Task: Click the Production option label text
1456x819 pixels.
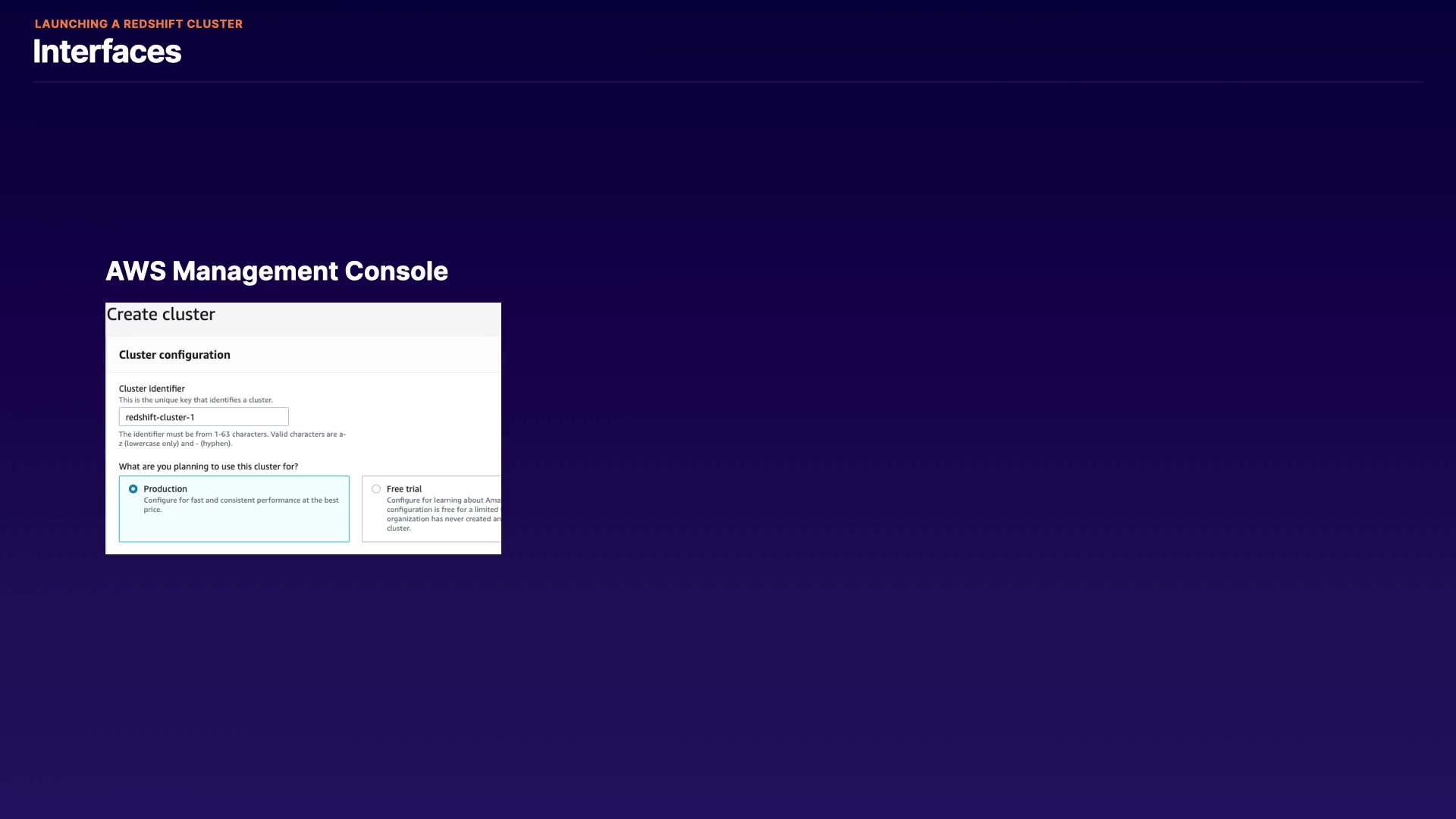Action: click(x=165, y=489)
